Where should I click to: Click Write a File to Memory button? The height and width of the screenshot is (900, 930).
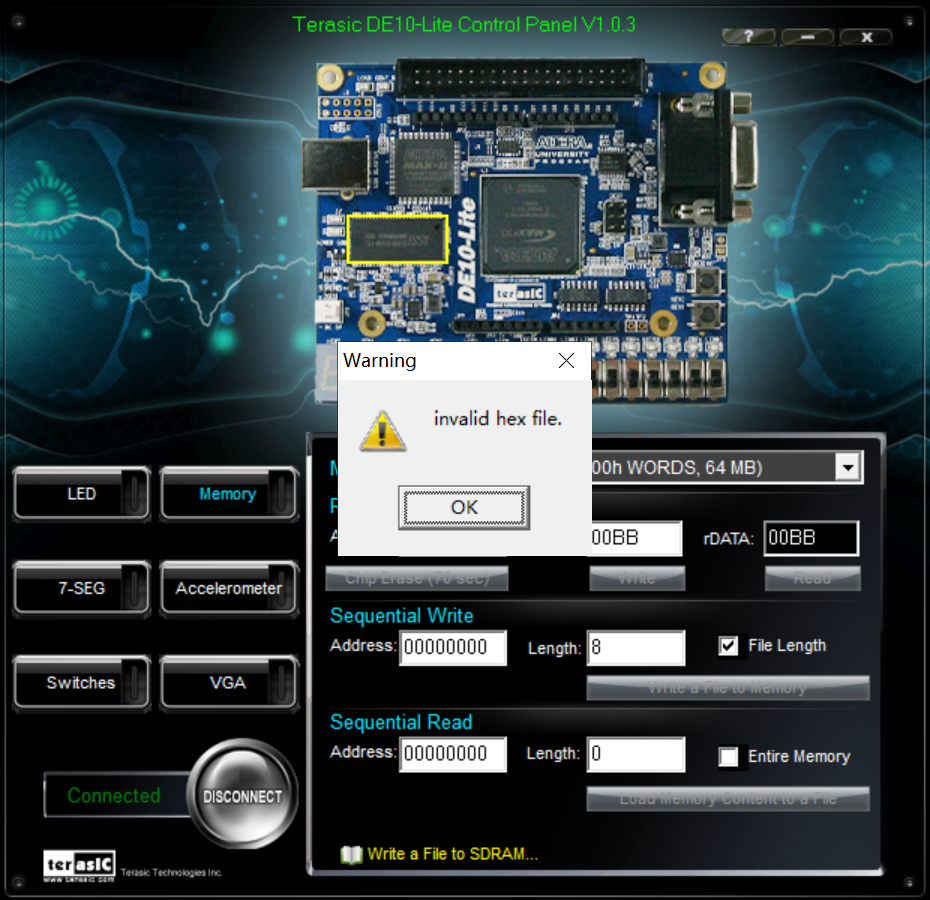coord(728,688)
